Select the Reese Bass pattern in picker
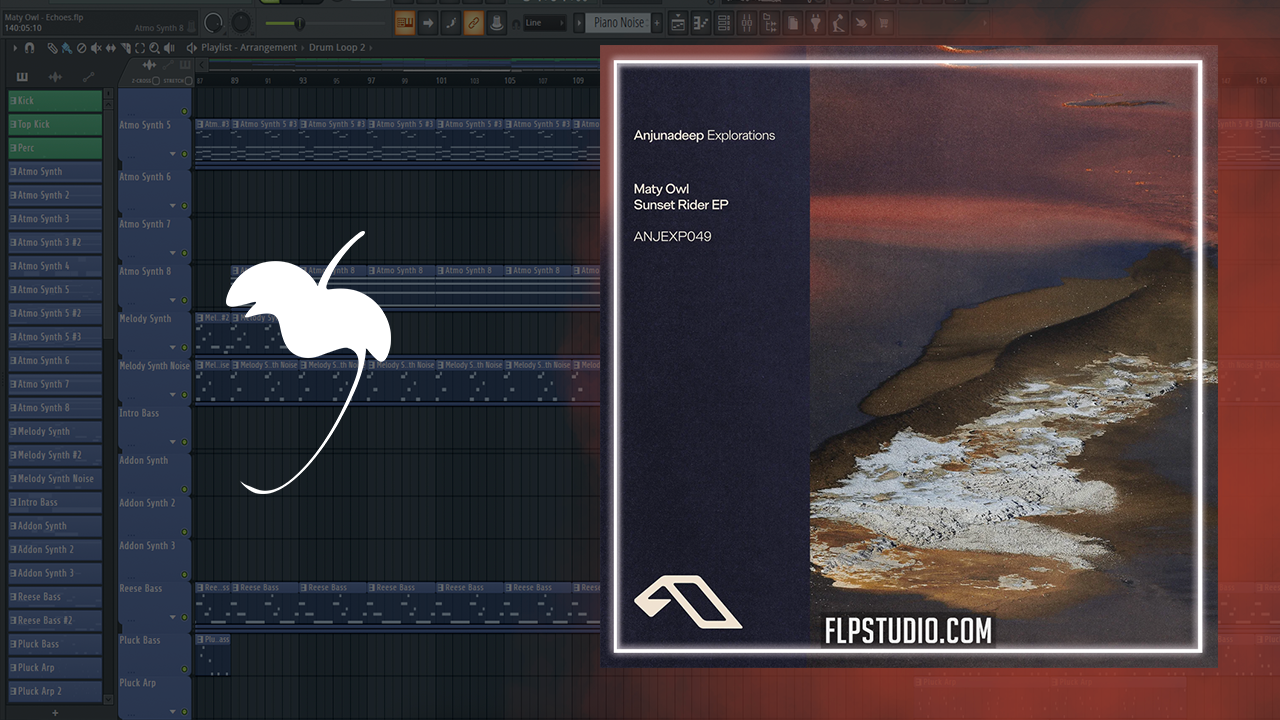Image resolution: width=1280 pixels, height=720 pixels. [x=56, y=597]
